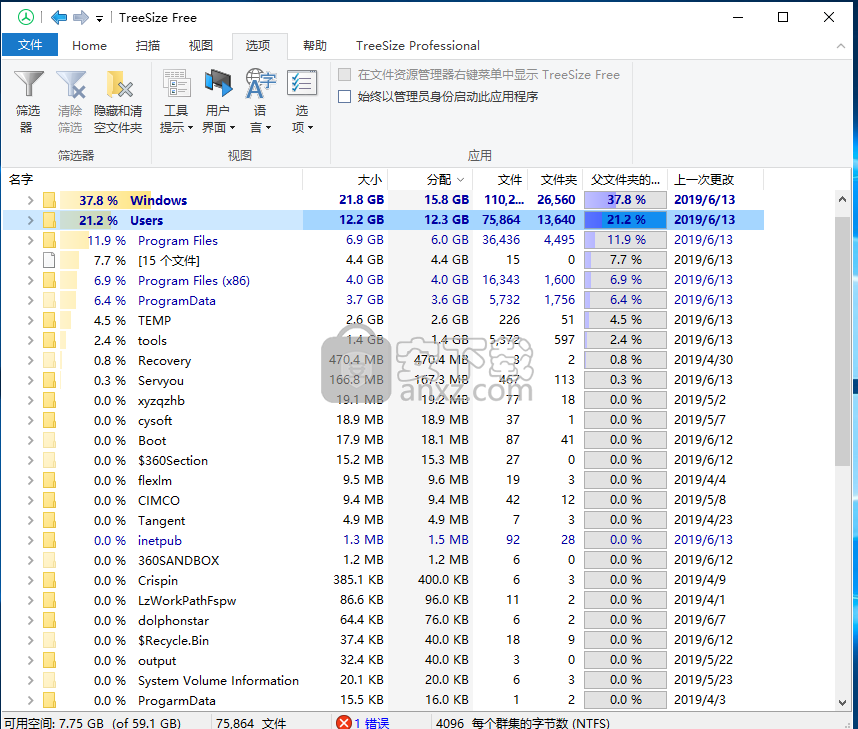
Task: Switch to the 扫描 scan tab
Action: tap(148, 45)
